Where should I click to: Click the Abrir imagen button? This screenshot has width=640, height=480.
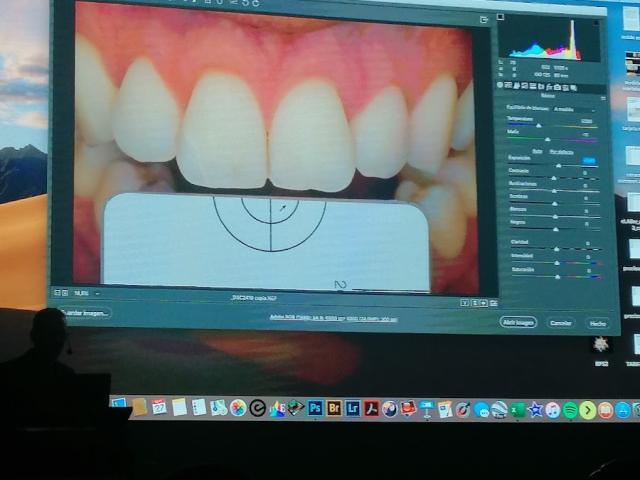click(518, 322)
